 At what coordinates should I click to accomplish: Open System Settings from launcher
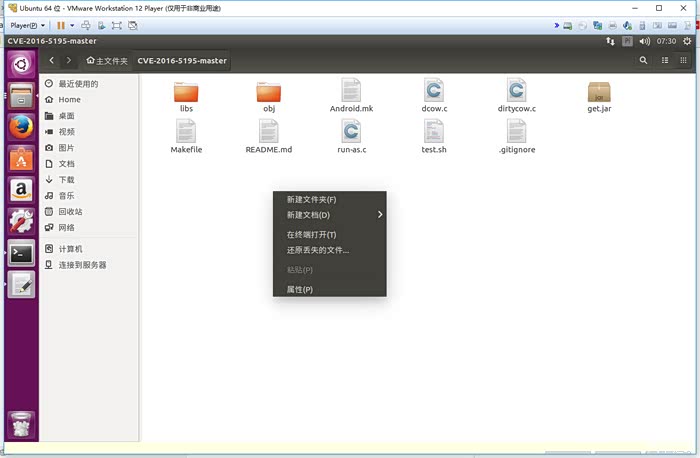pos(21,222)
